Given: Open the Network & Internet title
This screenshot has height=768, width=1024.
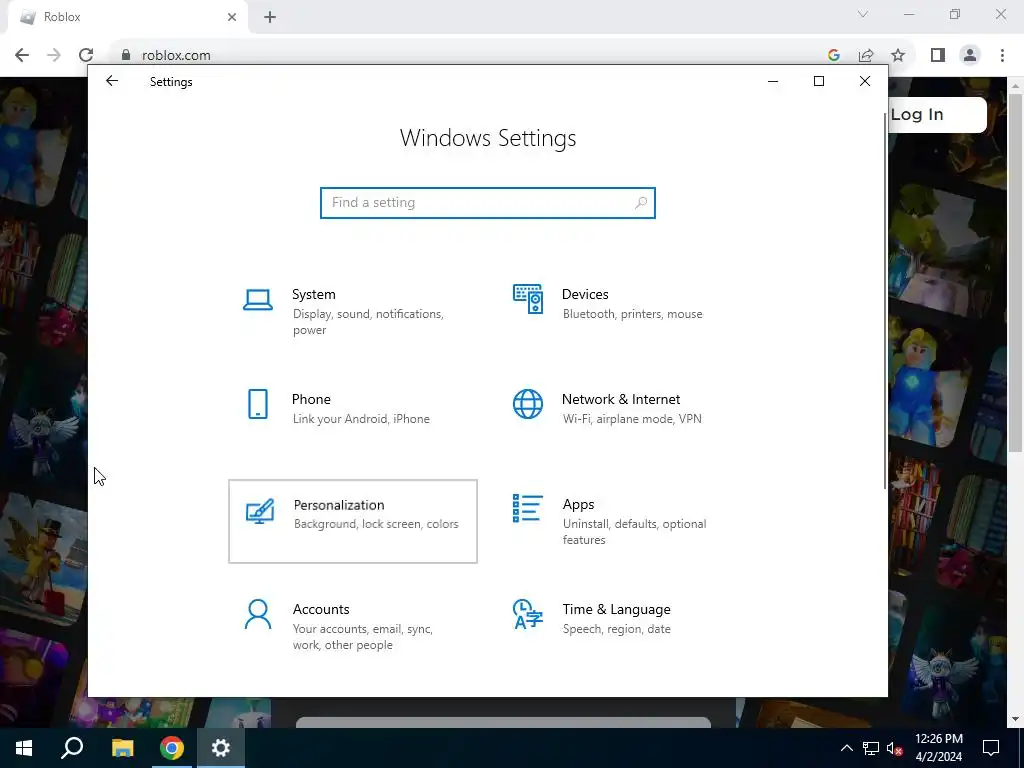Looking at the screenshot, I should pyautogui.click(x=621, y=399).
